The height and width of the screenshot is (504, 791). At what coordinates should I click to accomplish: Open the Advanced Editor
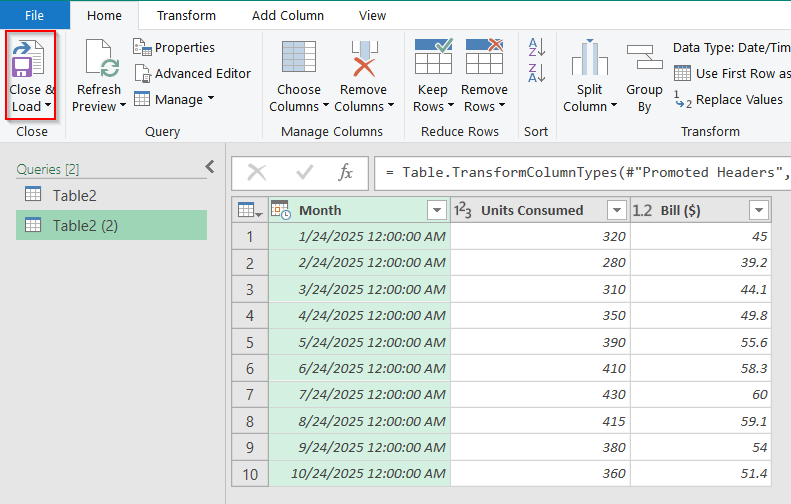(193, 73)
